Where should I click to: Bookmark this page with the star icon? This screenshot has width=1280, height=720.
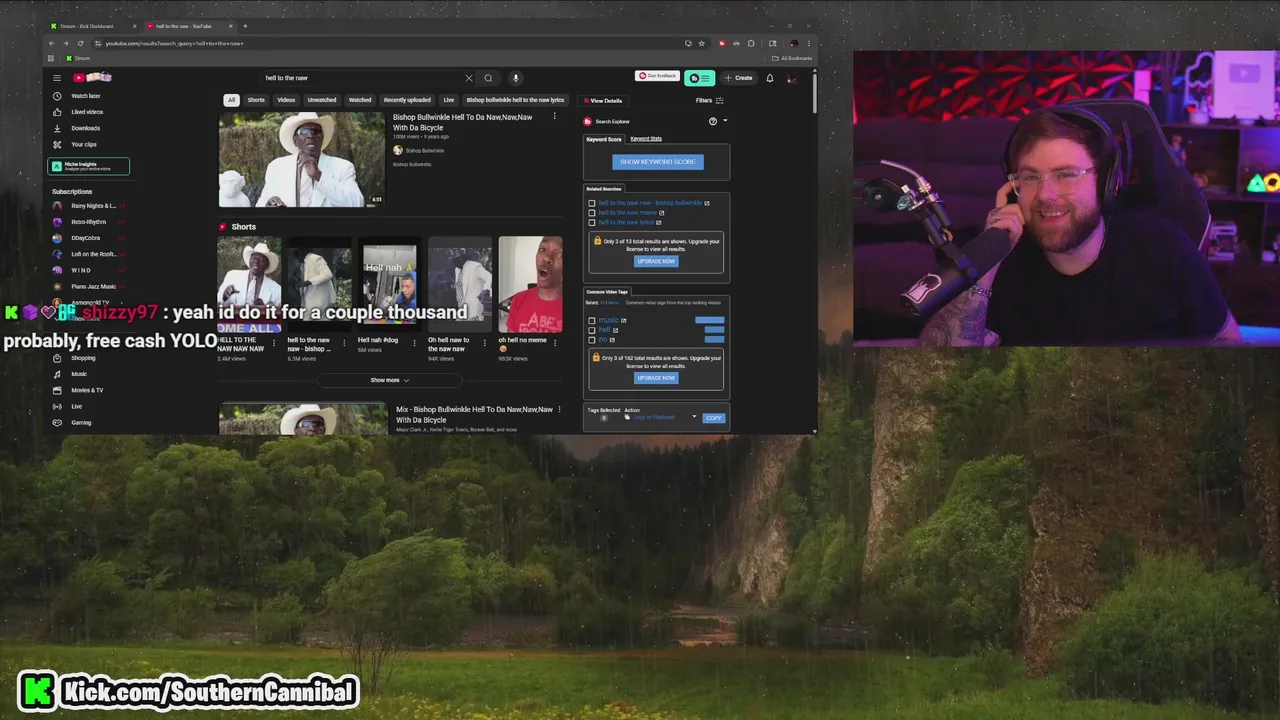click(x=702, y=43)
